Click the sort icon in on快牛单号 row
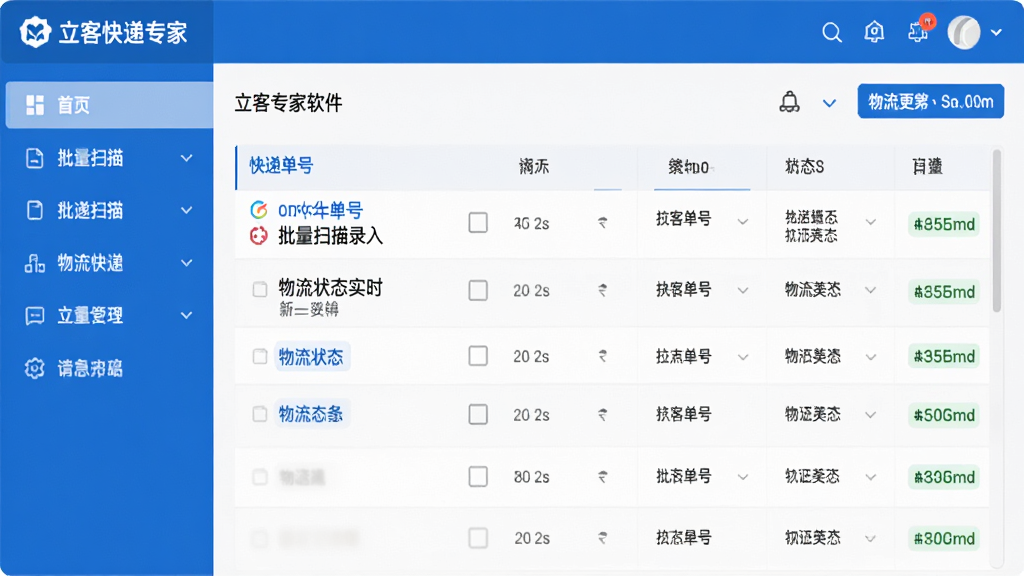This screenshot has width=1024, height=576. [603, 223]
